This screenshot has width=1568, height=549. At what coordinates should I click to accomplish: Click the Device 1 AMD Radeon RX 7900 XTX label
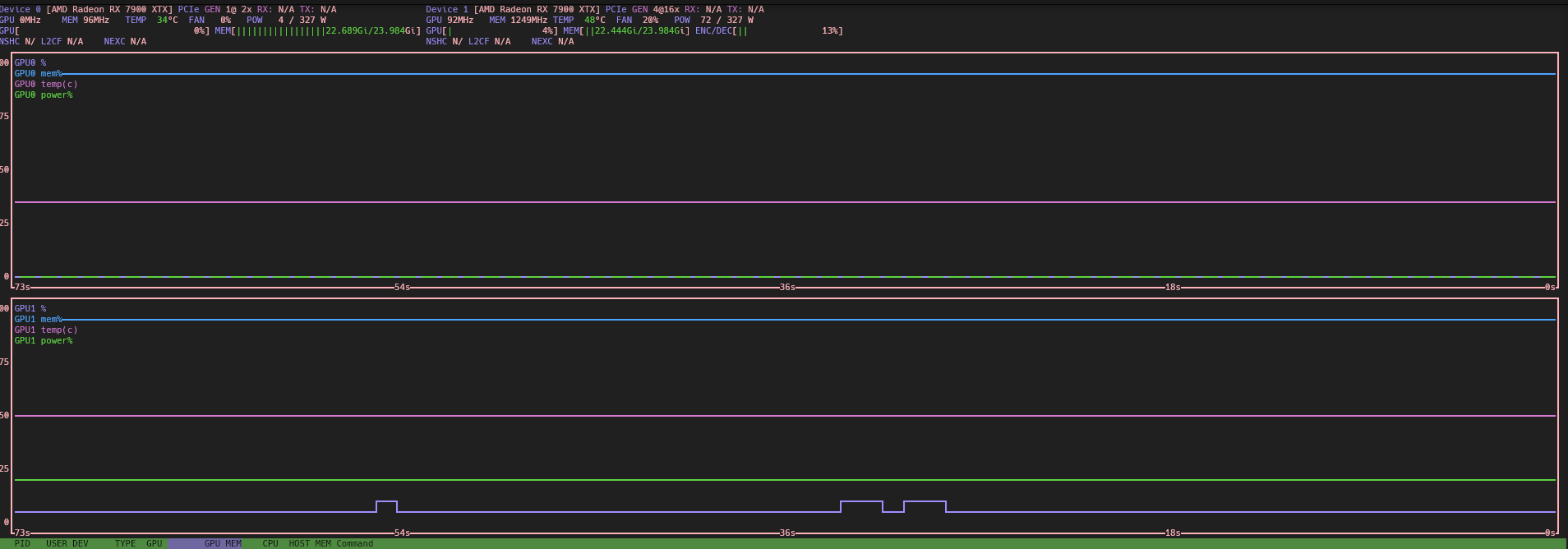(513, 9)
